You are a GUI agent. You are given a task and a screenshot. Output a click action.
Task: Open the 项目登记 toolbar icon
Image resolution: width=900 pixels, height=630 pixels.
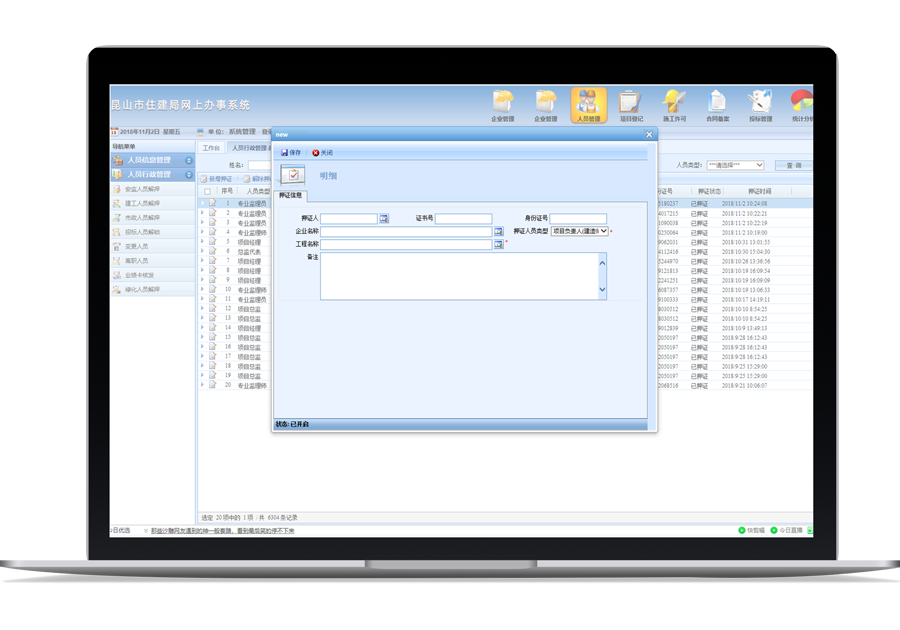pyautogui.click(x=629, y=103)
